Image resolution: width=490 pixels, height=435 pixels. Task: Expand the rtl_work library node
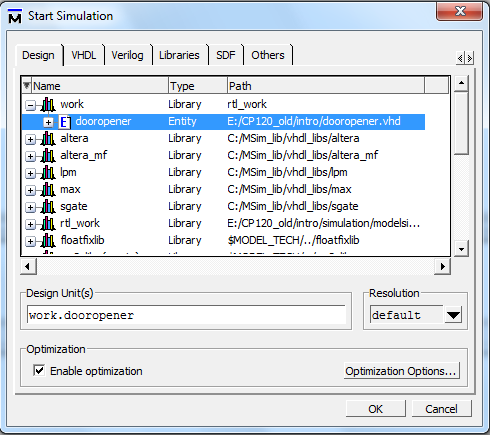coord(30,224)
